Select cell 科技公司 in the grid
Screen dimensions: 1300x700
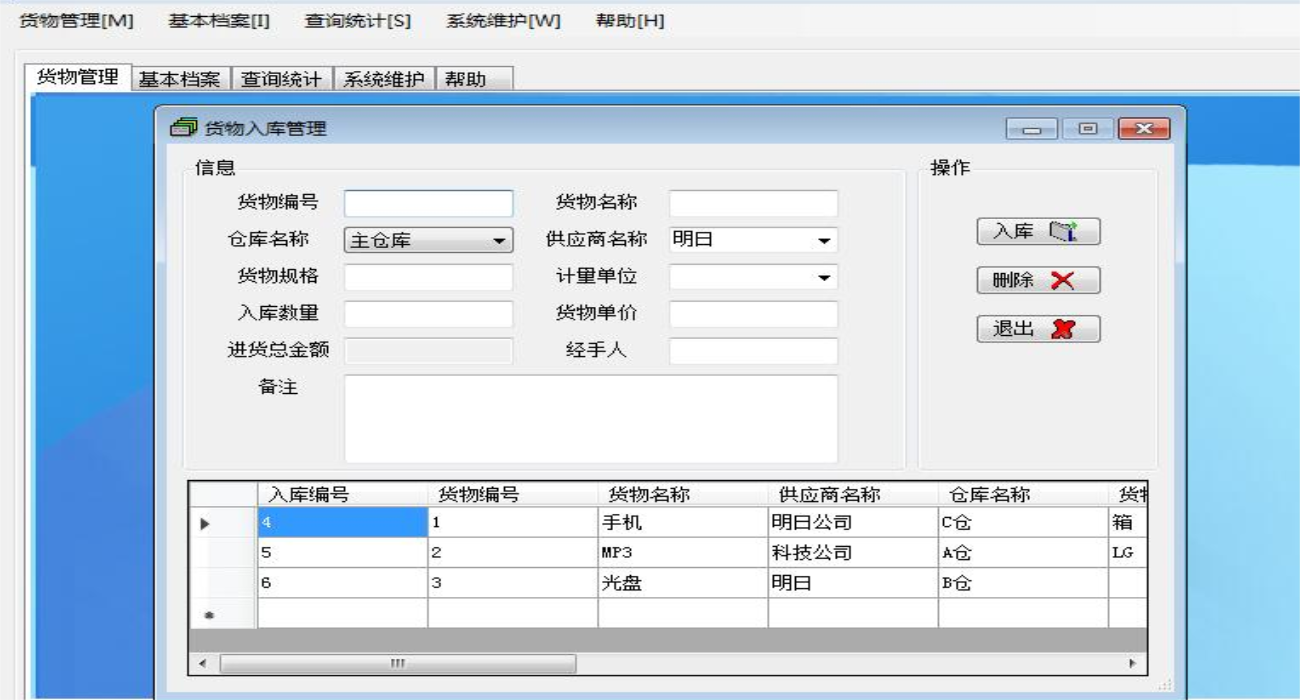coord(853,553)
